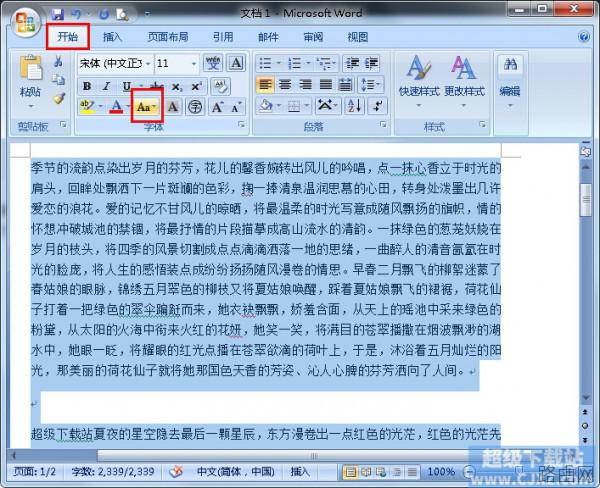Image resolution: width=600 pixels, height=488 pixels.
Task: Increase paragraph indent
Action: [x=371, y=63]
